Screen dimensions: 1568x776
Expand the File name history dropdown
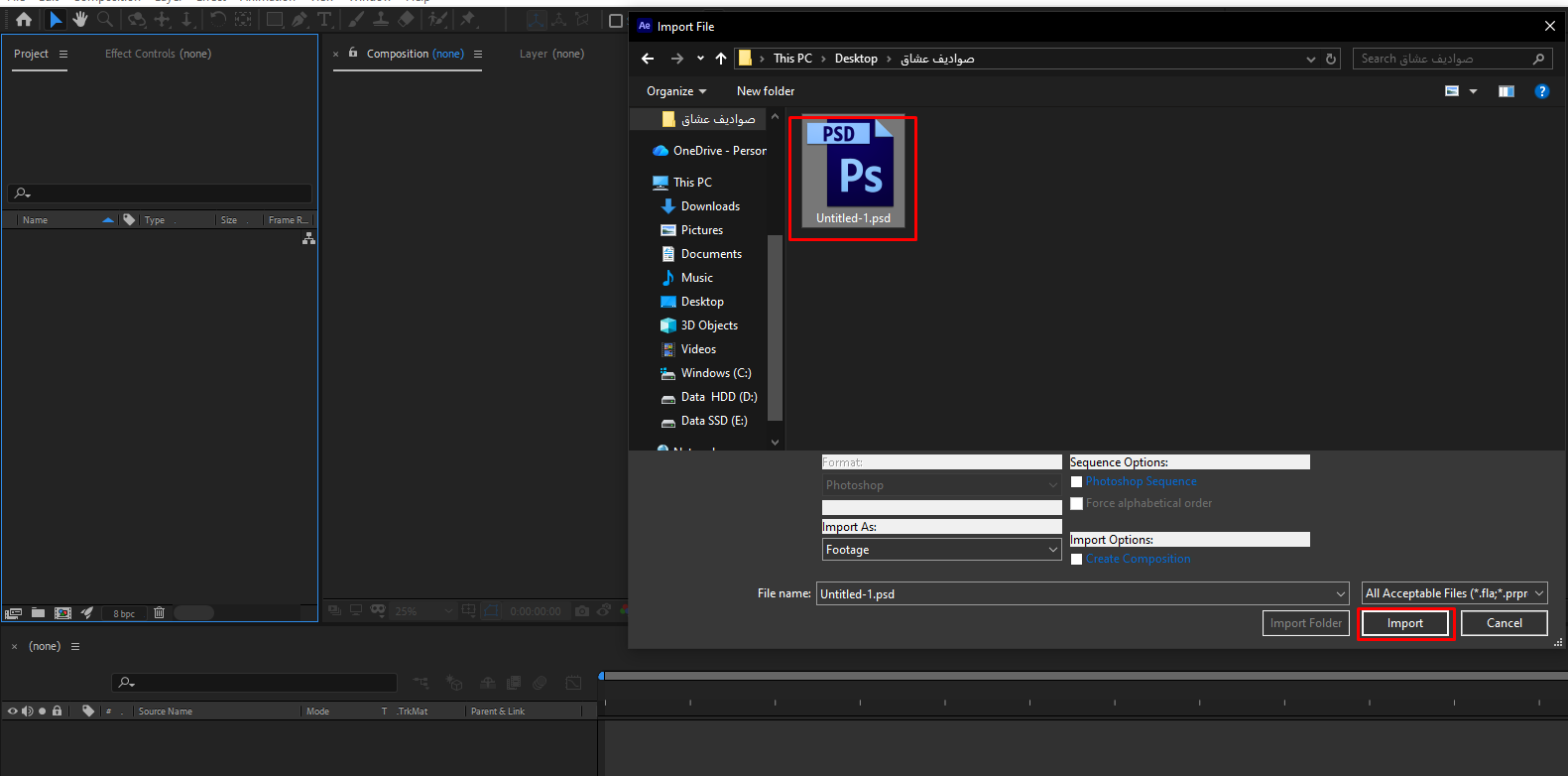pyautogui.click(x=1341, y=594)
